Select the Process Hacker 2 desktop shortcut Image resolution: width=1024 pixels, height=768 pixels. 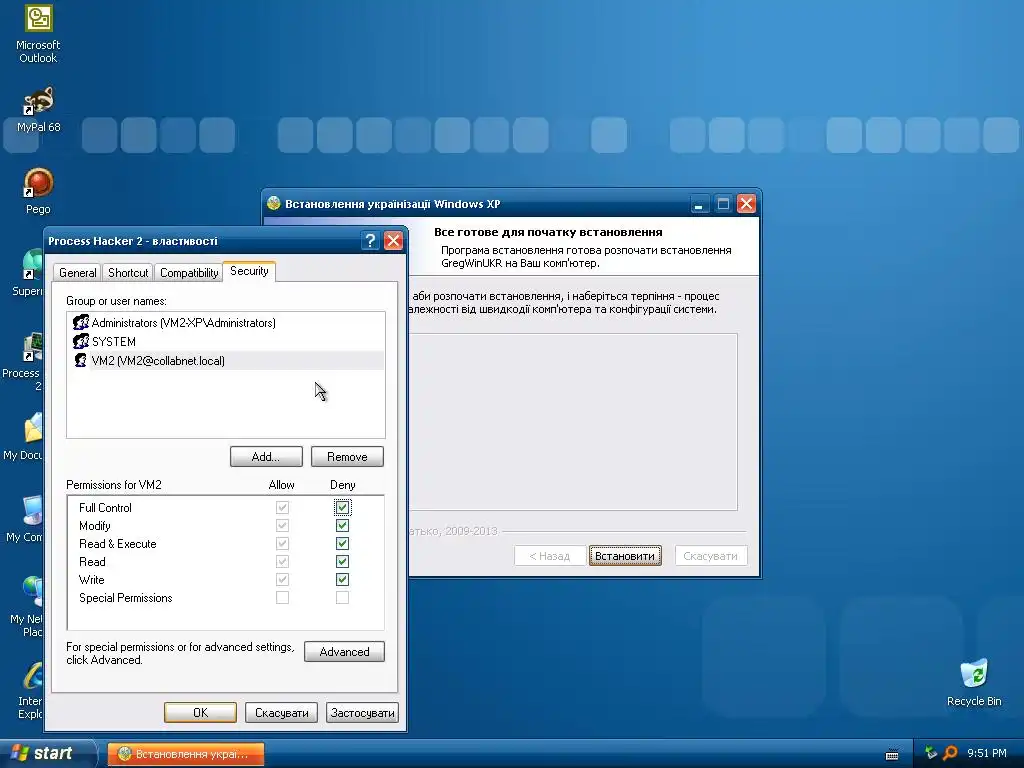[x=24, y=362]
